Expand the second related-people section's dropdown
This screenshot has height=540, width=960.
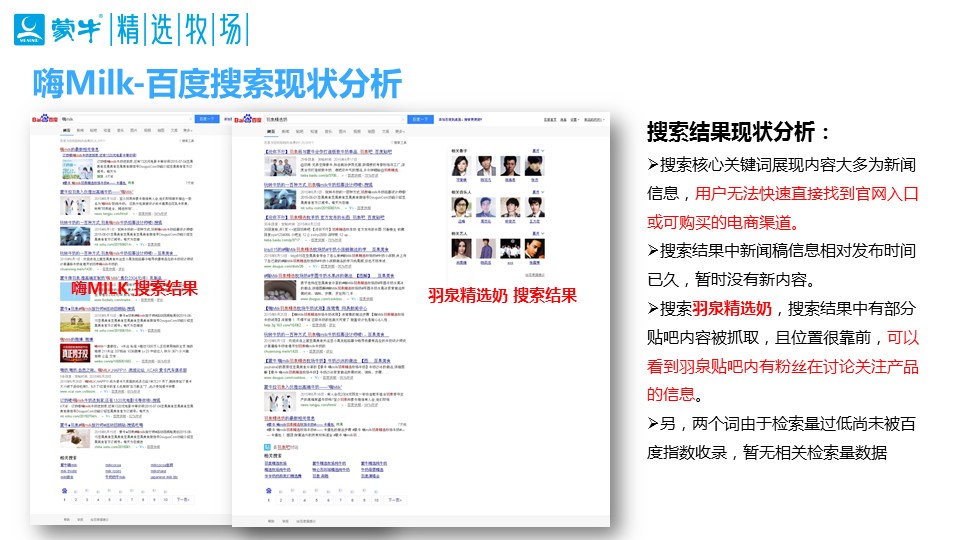coord(536,190)
